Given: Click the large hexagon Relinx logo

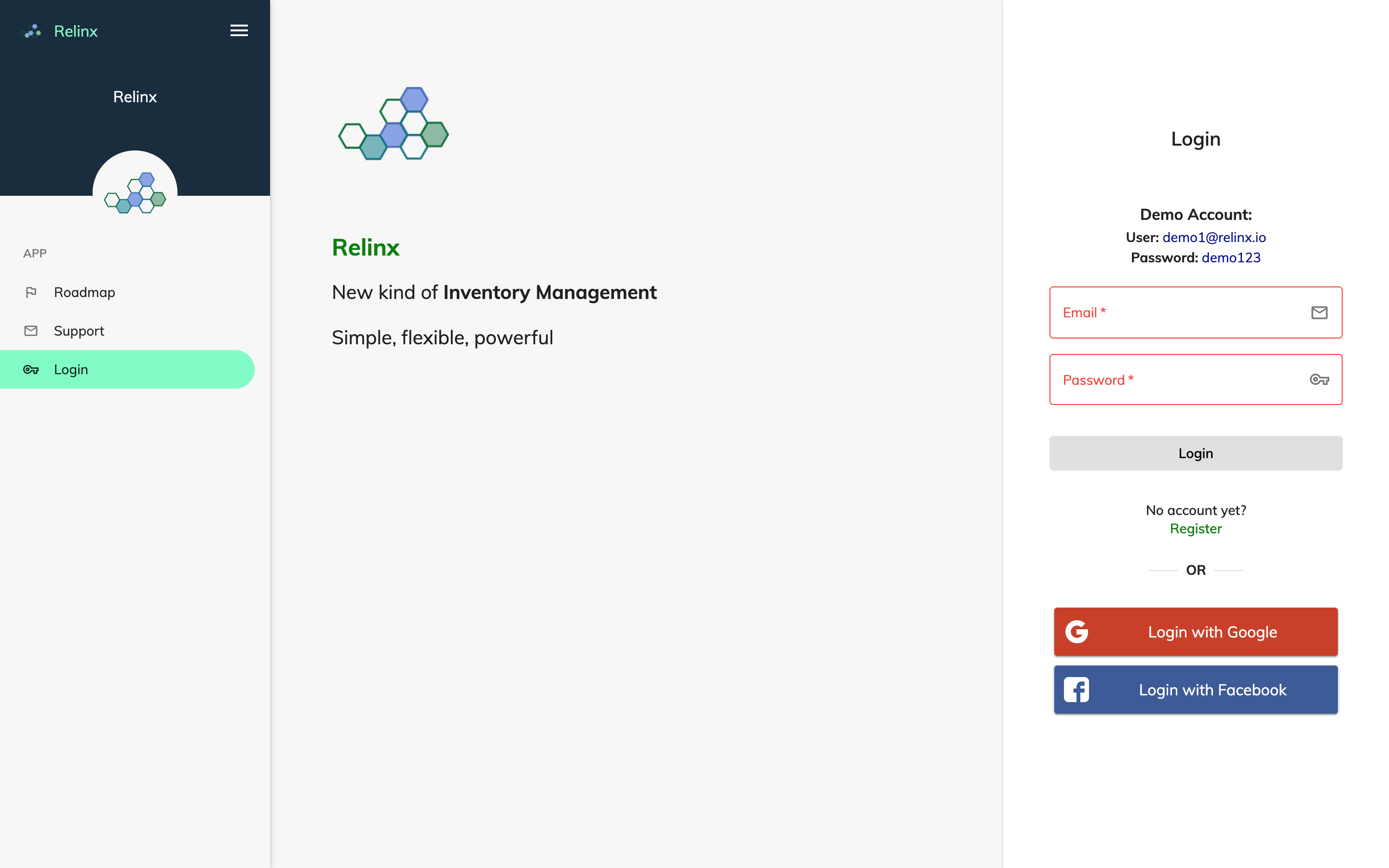Looking at the screenshot, I should pyautogui.click(x=394, y=123).
